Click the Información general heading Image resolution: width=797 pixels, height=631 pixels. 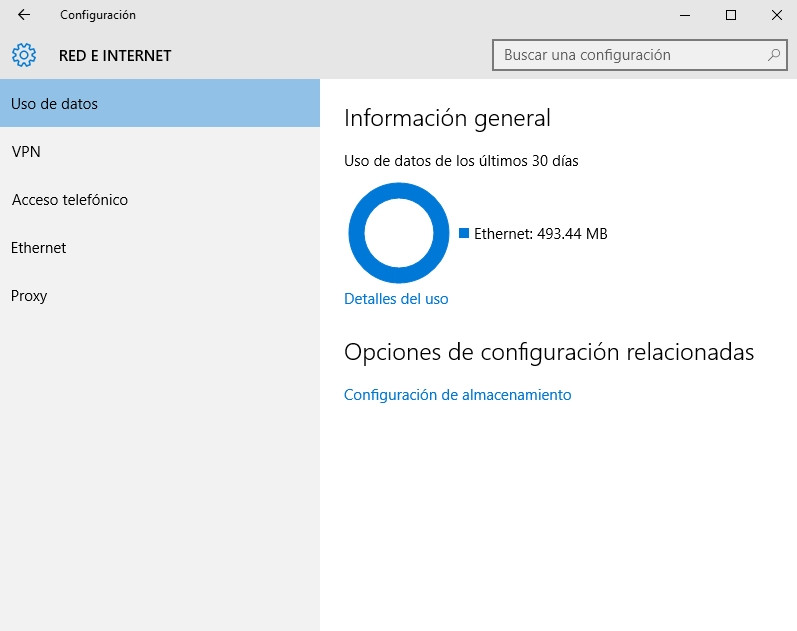(x=447, y=118)
